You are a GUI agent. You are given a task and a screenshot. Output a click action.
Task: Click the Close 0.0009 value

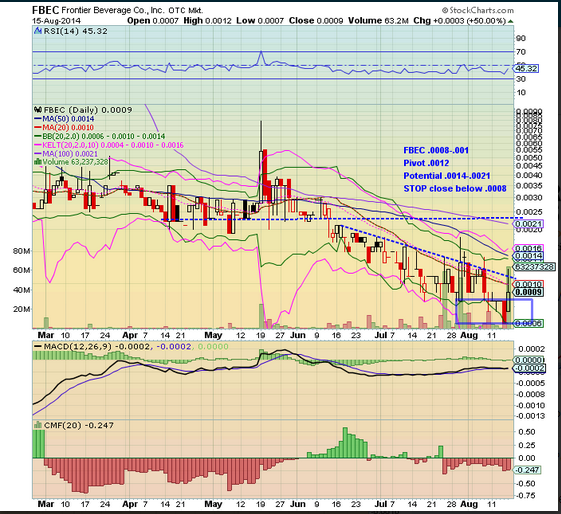(316, 21)
